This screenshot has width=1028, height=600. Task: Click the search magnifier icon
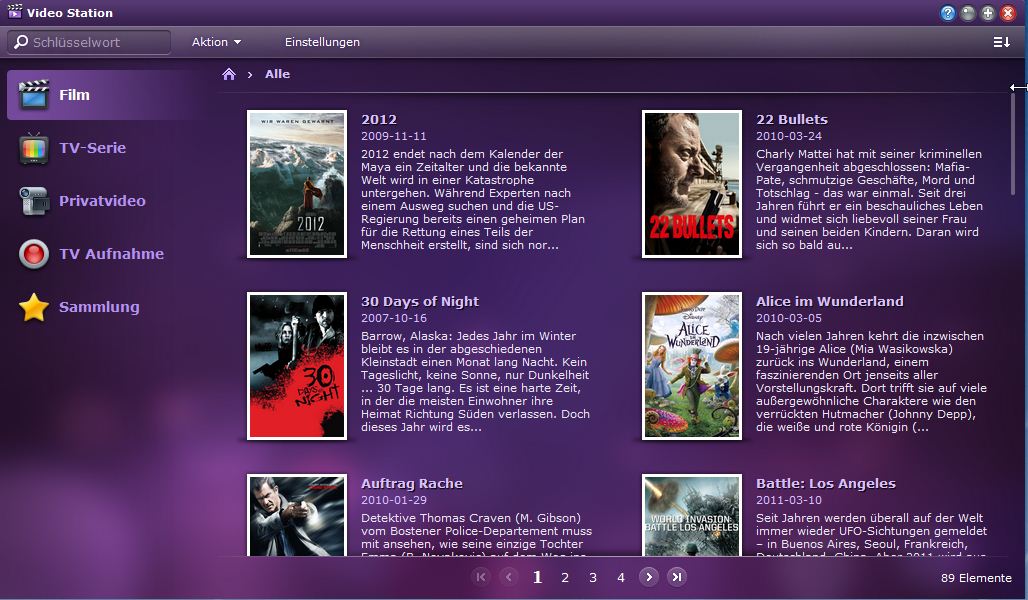click(21, 41)
